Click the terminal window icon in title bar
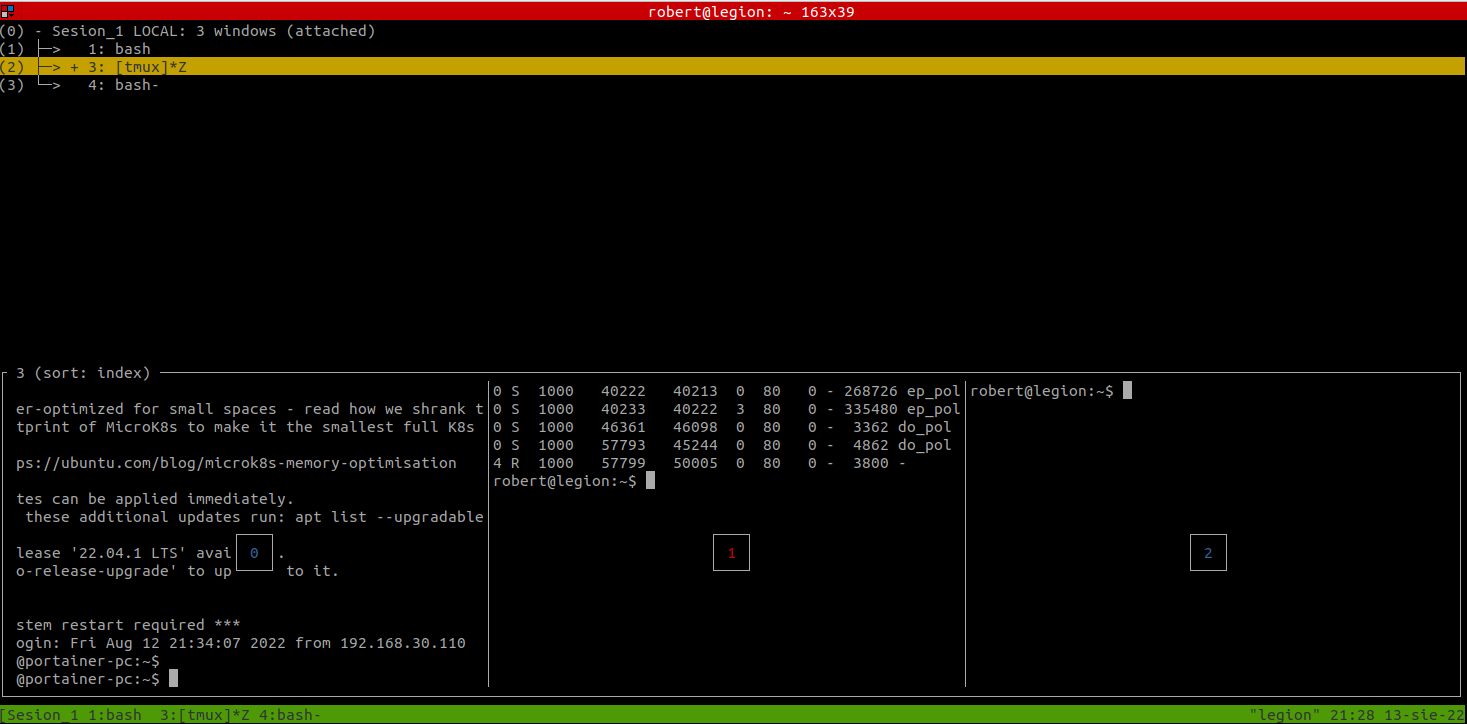The width and height of the screenshot is (1467, 724). (x=7, y=10)
